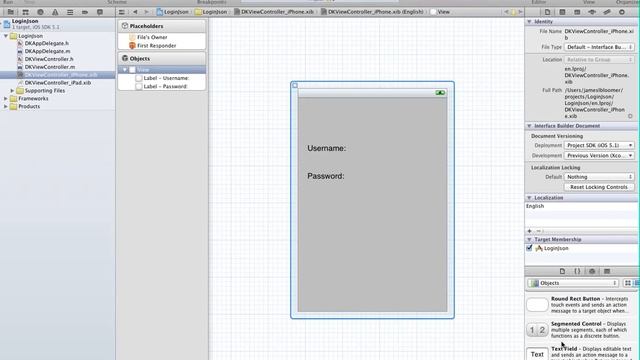Open the Project navigator folder icon
This screenshot has width=640, height=360.
point(11,12)
